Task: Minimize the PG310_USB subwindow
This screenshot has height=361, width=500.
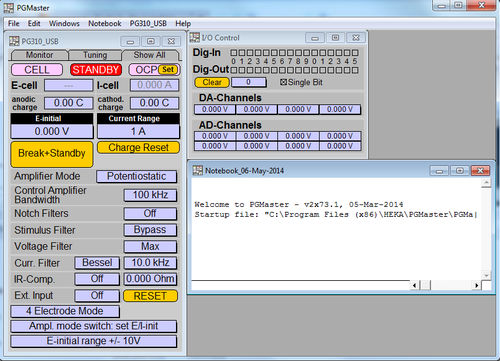Action: click(130, 41)
